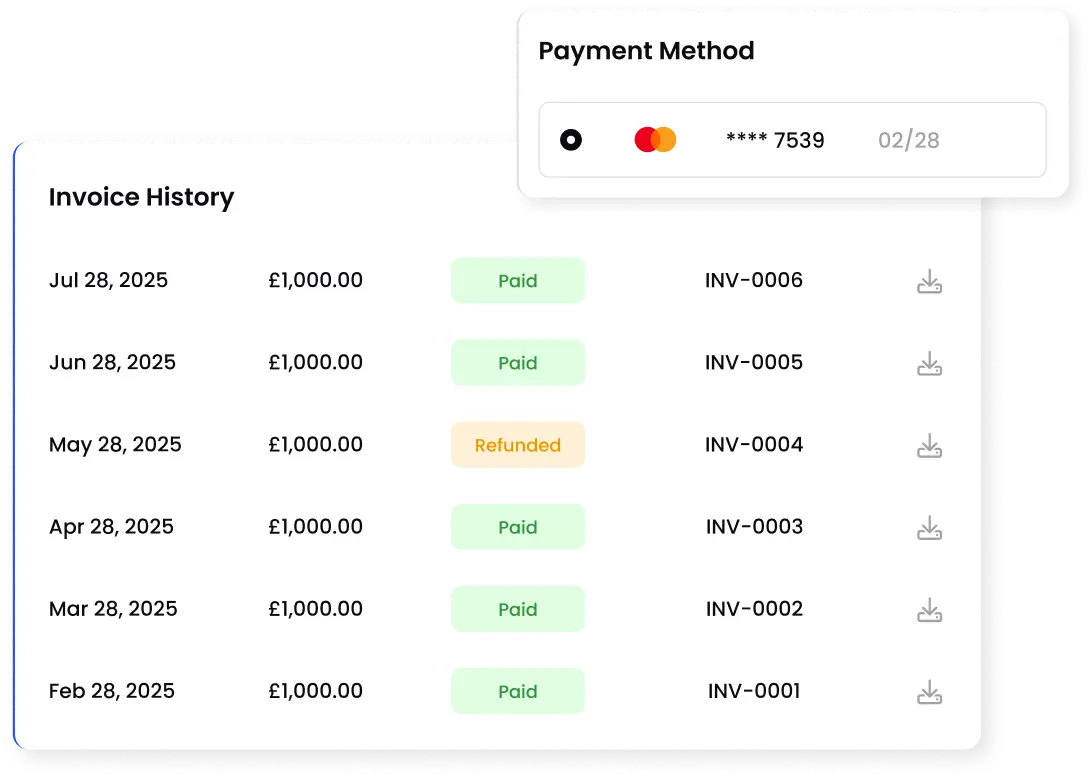
Task: Click the Payment Method heading
Action: [646, 51]
